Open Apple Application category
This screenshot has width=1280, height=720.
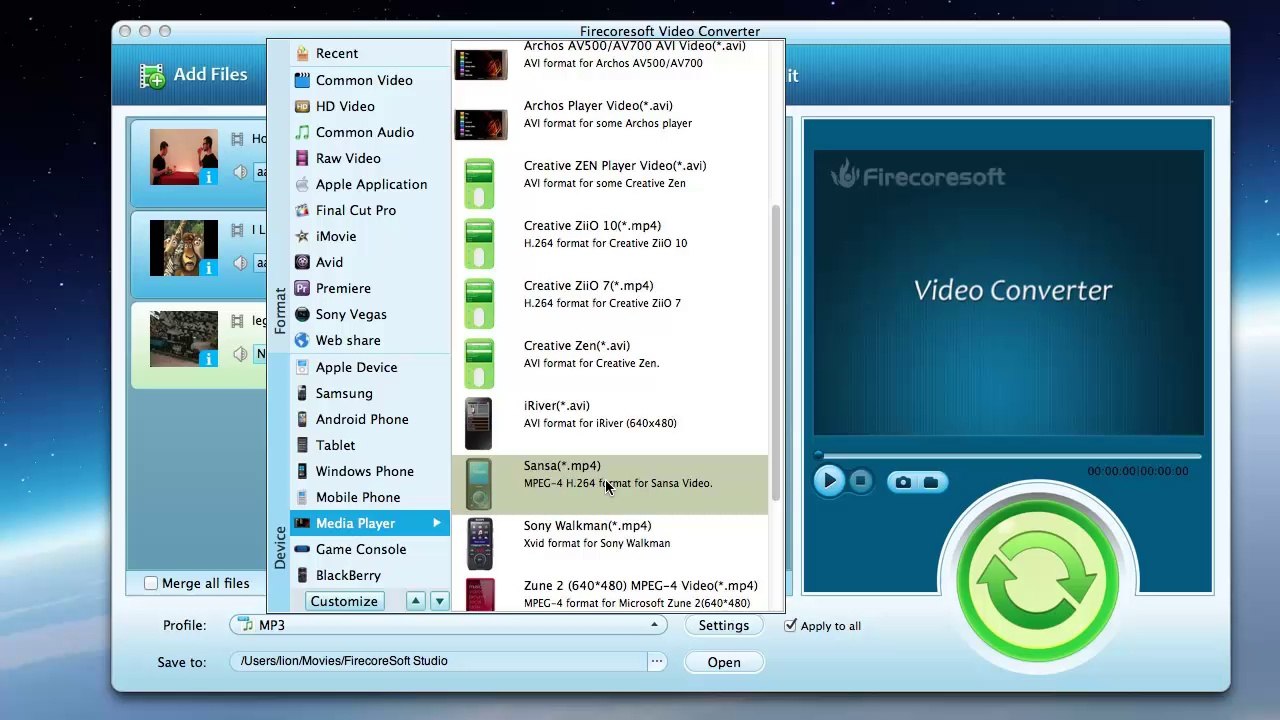pos(370,184)
